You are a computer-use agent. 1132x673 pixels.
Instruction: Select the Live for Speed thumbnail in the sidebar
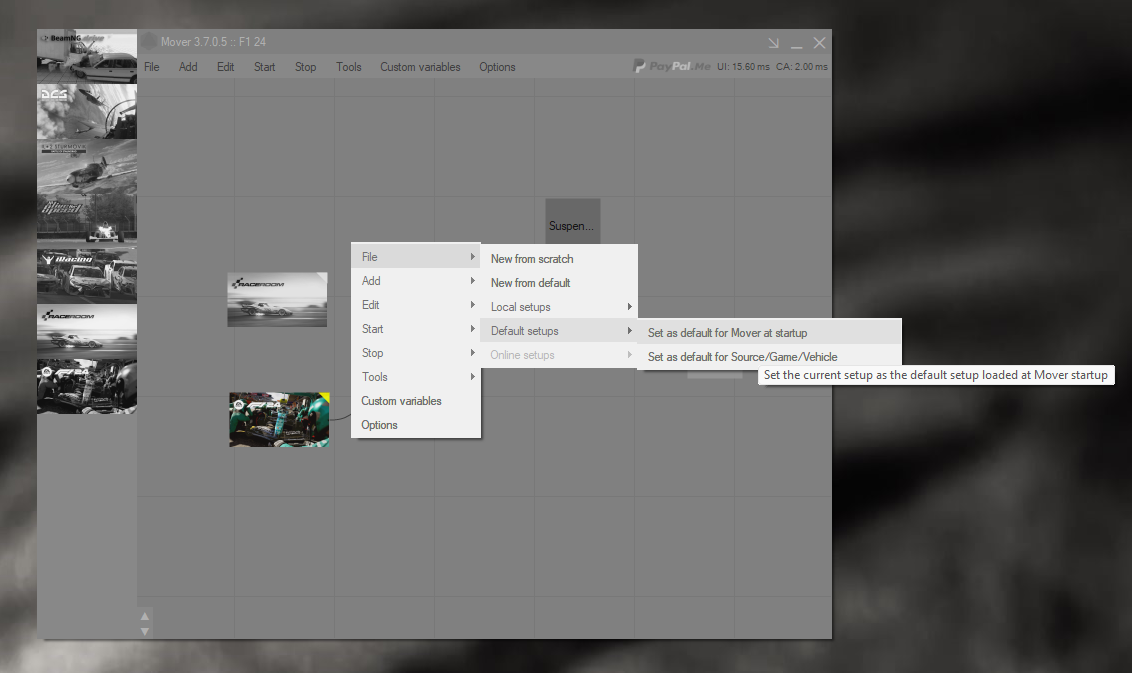pos(87,219)
